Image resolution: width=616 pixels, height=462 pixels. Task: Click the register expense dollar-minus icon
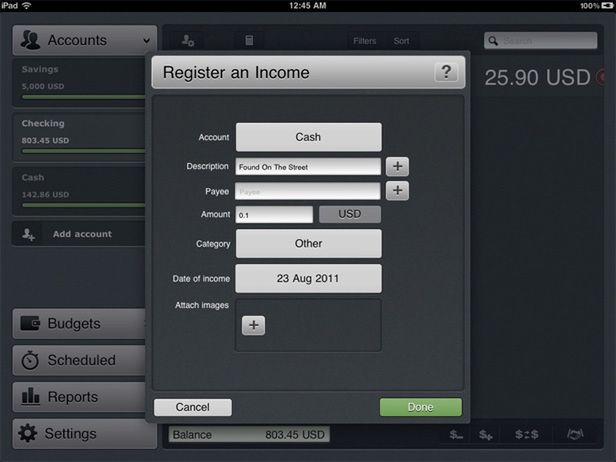tap(456, 434)
